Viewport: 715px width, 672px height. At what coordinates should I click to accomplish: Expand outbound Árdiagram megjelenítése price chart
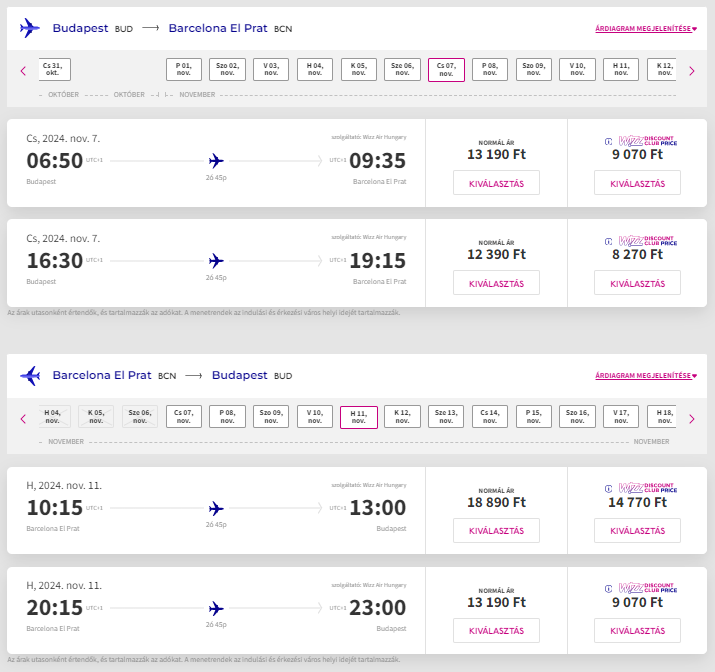point(646,29)
